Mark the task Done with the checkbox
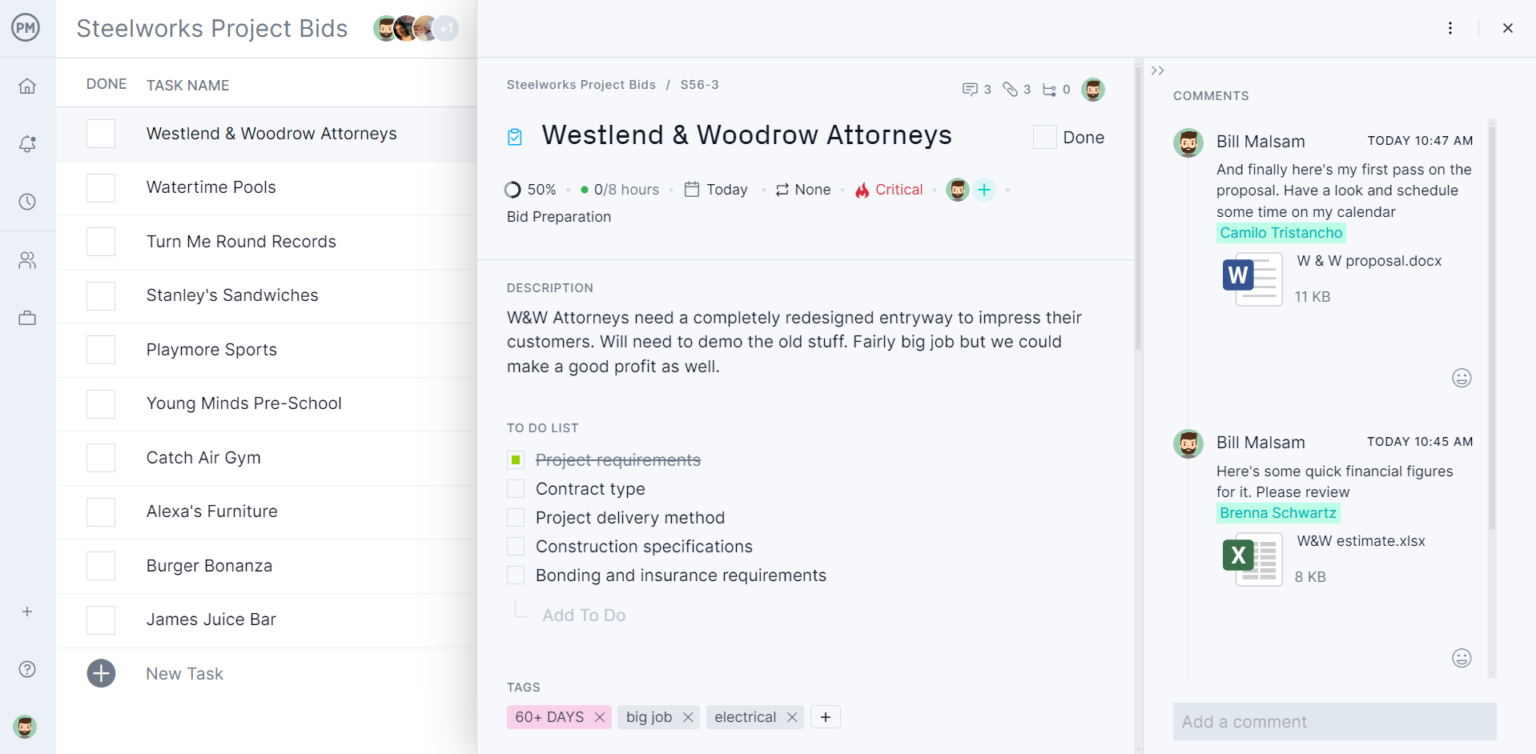This screenshot has width=1536, height=754. pyautogui.click(x=1044, y=137)
